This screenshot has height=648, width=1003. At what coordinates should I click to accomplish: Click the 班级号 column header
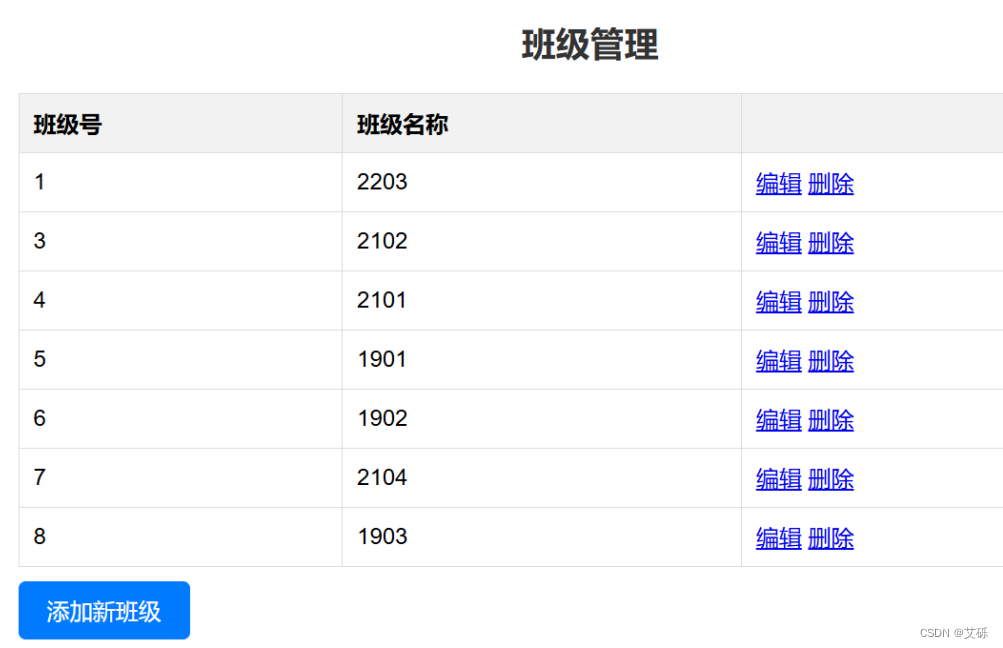tap(68, 124)
